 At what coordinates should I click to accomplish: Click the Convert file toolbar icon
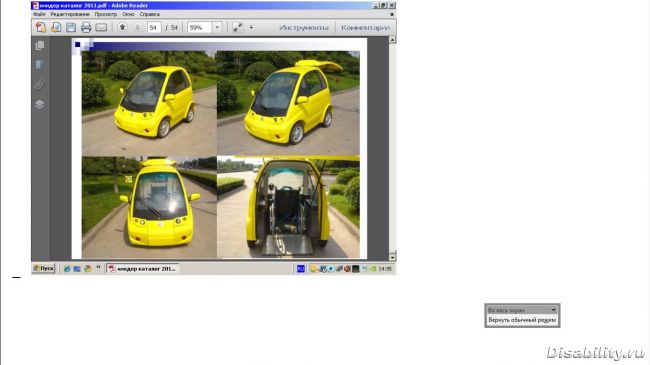pos(56,27)
